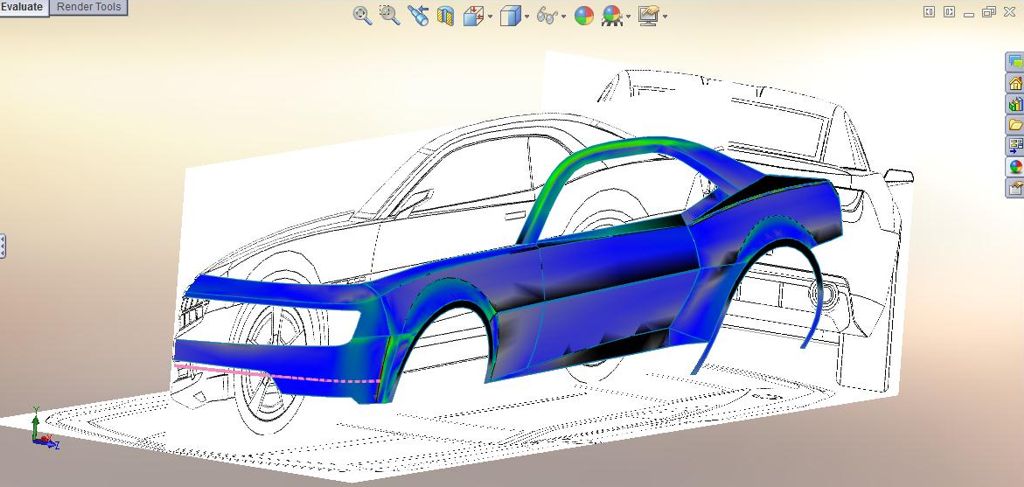The width and height of the screenshot is (1024, 487).
Task: Open SolidWorks Resources home icon in task pane
Action: (x=1015, y=83)
